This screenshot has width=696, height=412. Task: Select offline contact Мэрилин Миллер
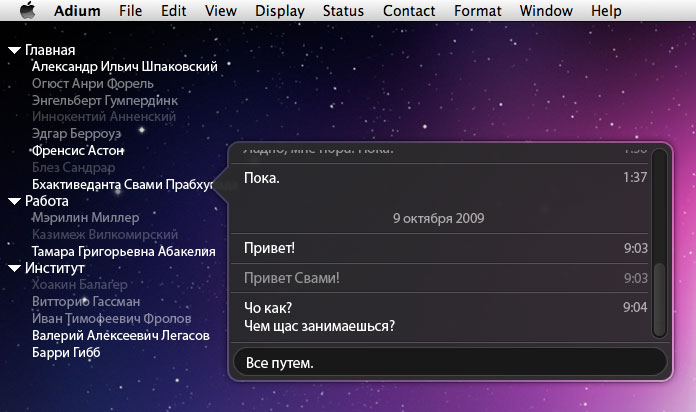[x=85, y=218]
